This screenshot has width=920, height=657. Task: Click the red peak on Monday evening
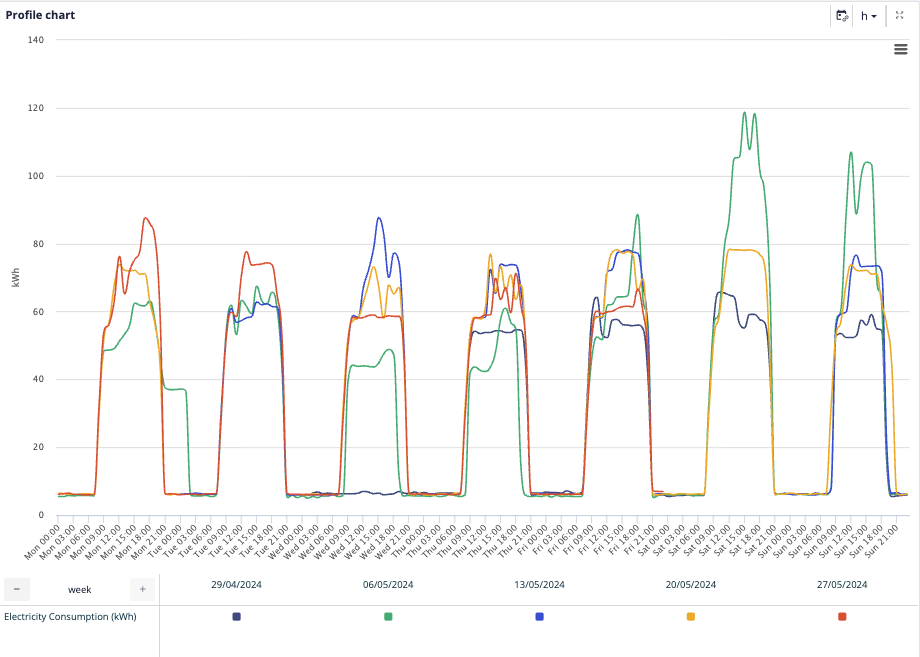coord(146,218)
